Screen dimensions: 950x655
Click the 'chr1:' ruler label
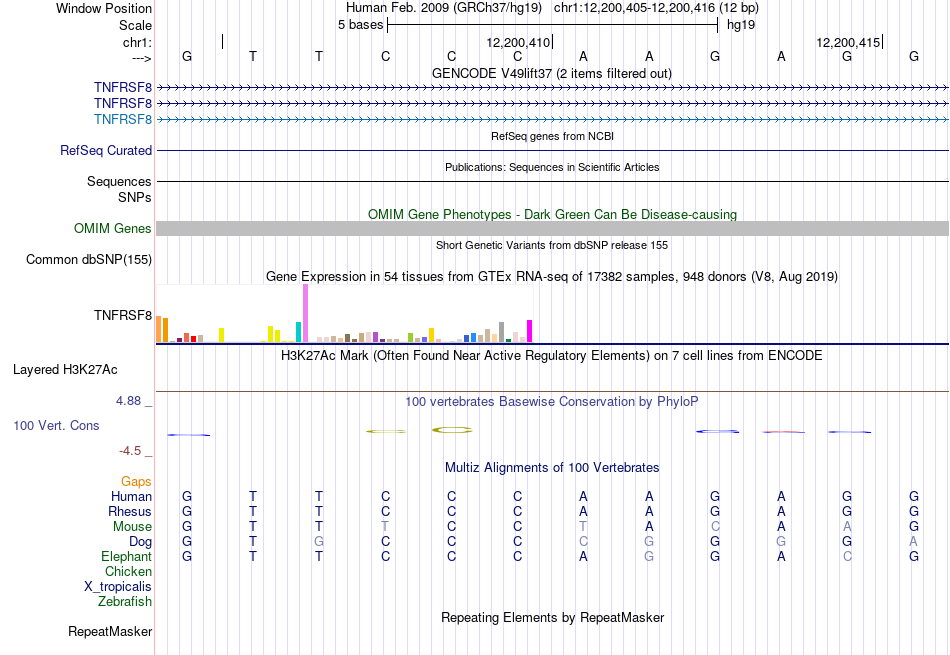tap(137, 42)
